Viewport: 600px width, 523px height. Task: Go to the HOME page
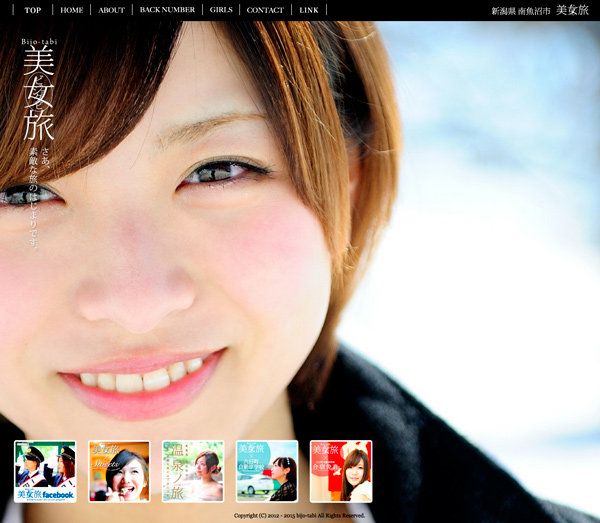click(x=72, y=10)
